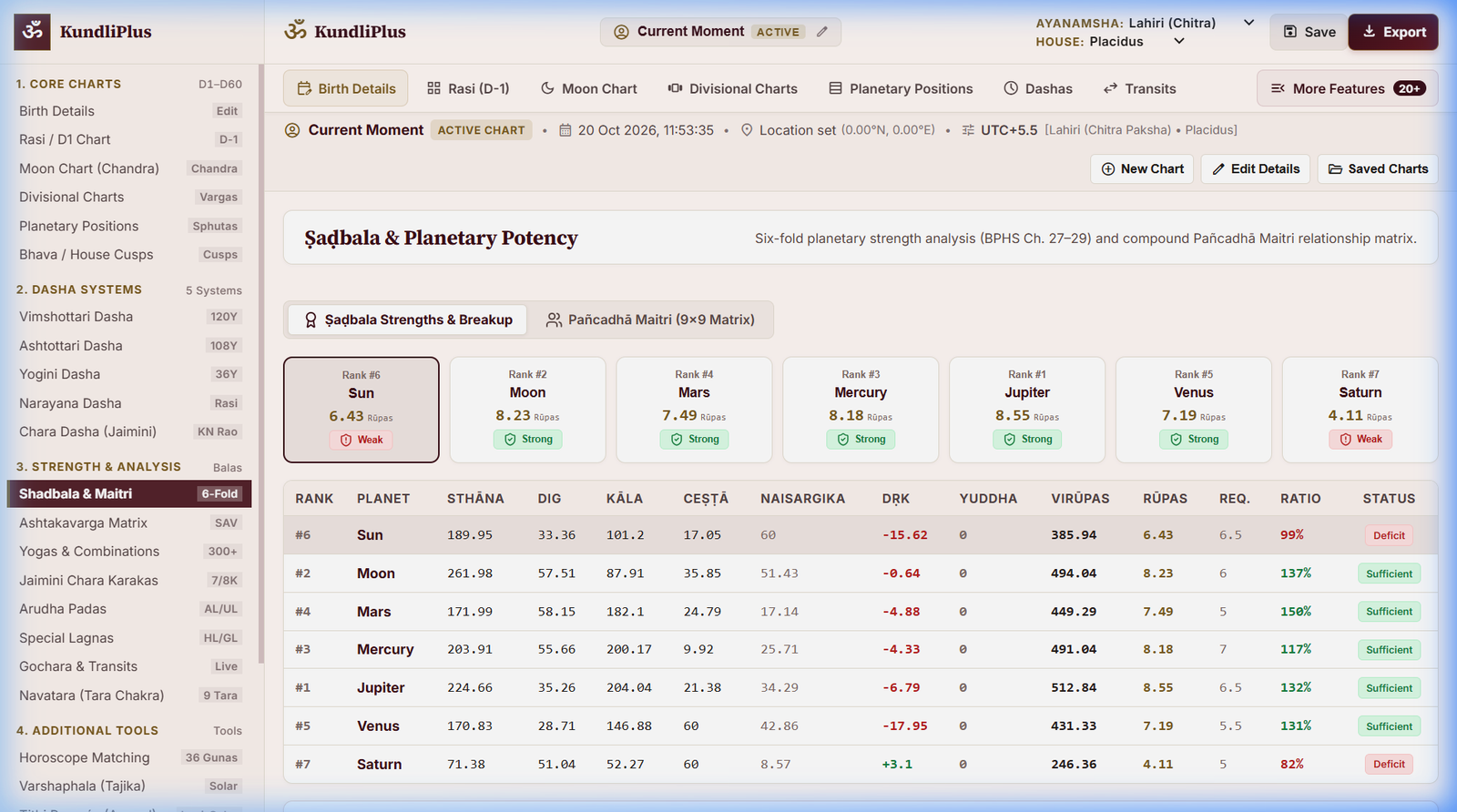Open the More Features menu

tap(1348, 88)
